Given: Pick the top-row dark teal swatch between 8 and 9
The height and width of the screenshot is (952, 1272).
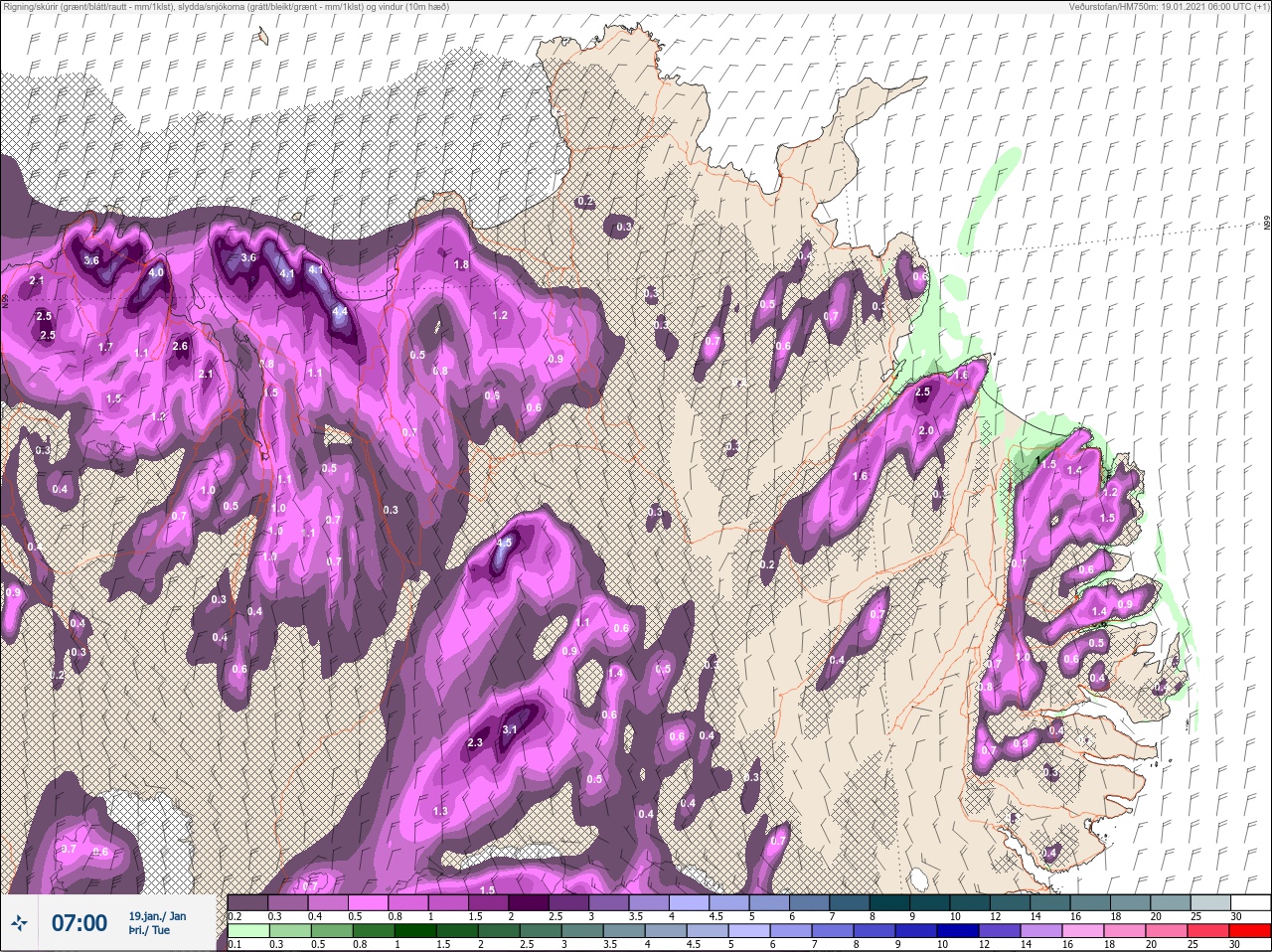Looking at the screenshot, I should (890, 902).
